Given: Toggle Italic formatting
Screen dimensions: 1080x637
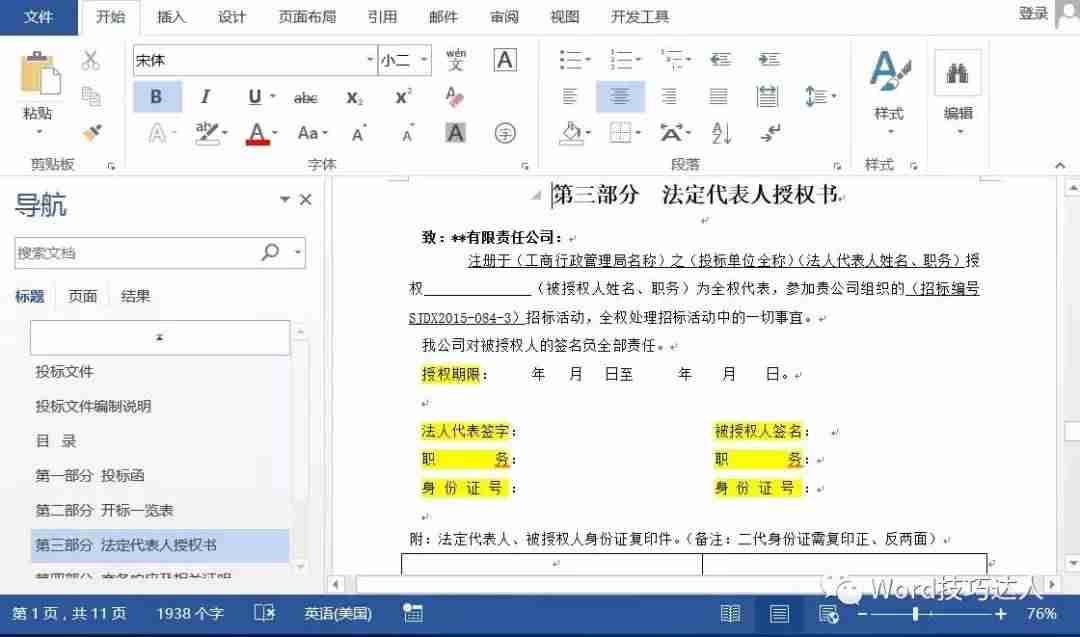Looking at the screenshot, I should tap(205, 96).
